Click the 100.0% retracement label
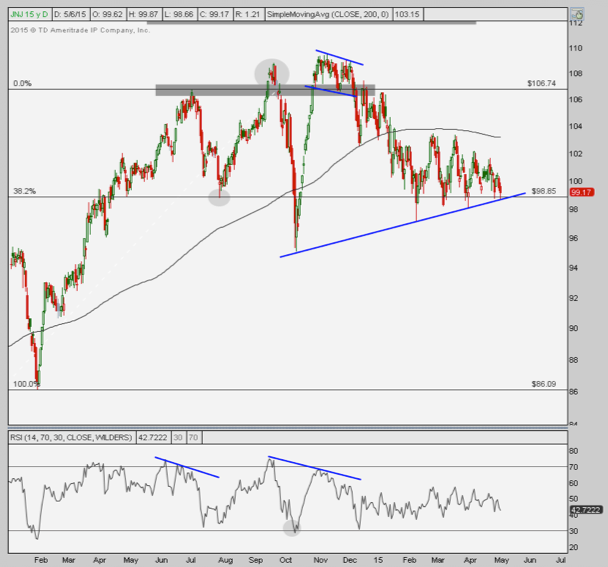This screenshot has width=608, height=567. 24,383
